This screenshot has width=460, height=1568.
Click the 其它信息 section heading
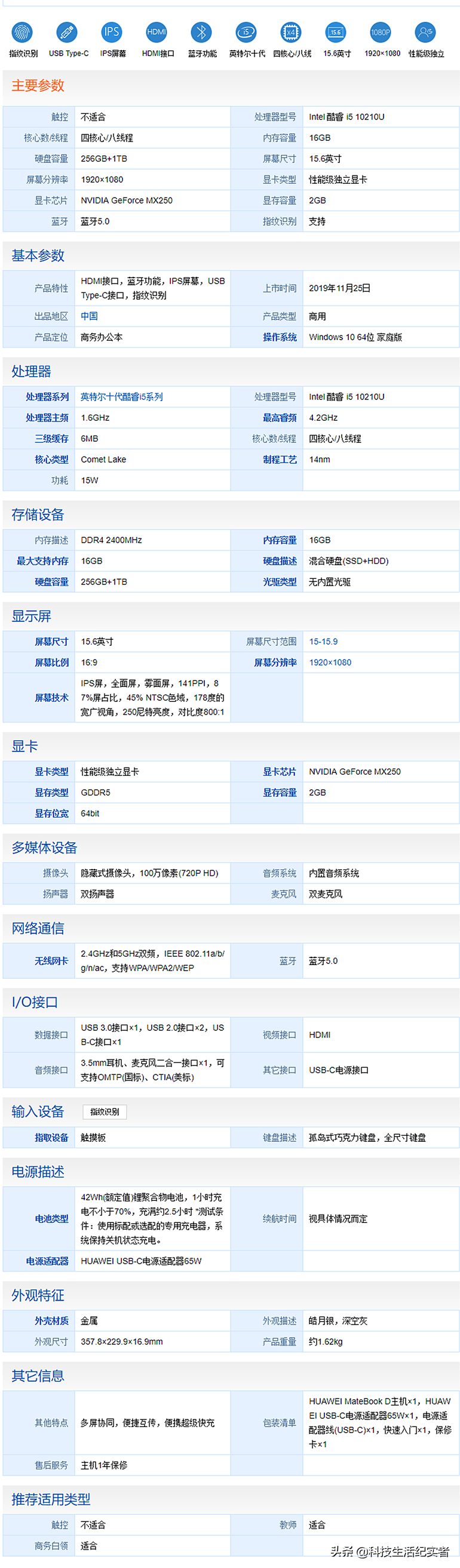38,1376
